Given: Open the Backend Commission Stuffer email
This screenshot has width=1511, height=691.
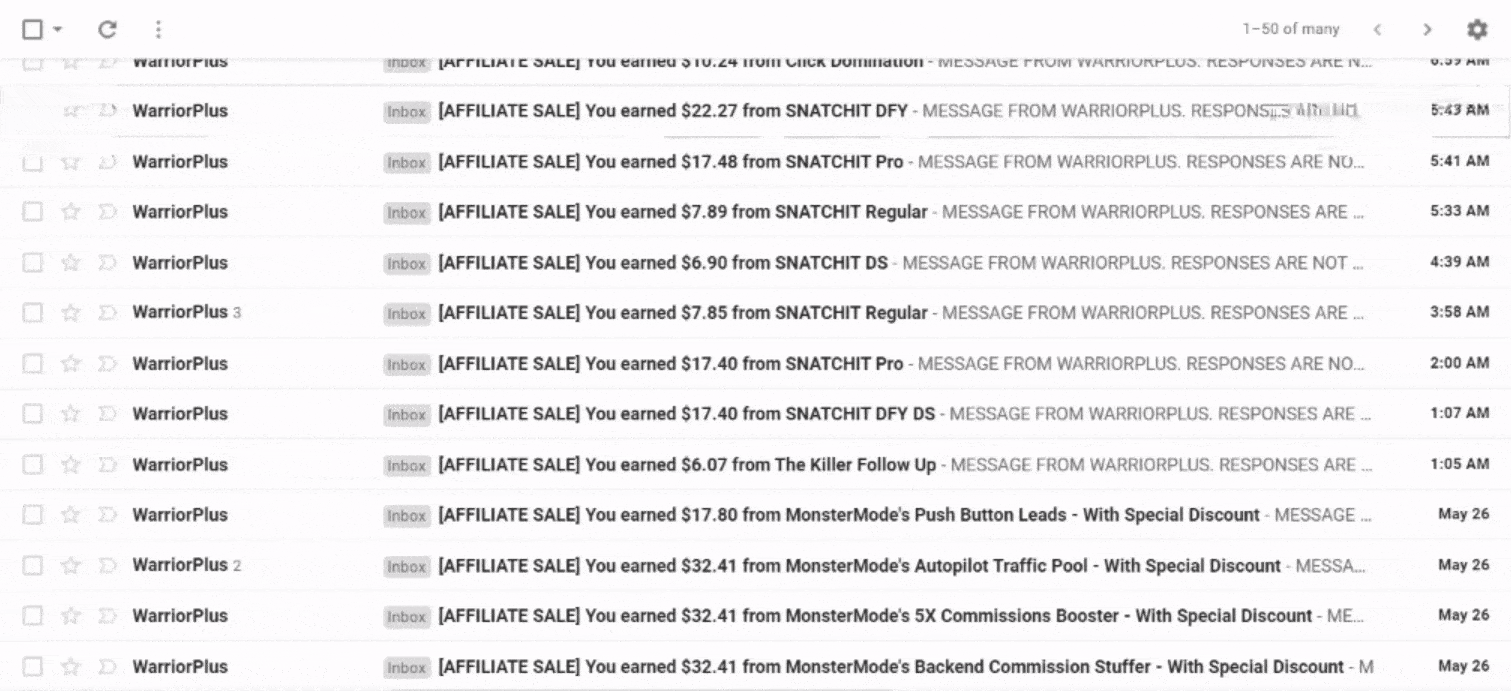Looking at the screenshot, I should pyautogui.click(x=890, y=666).
